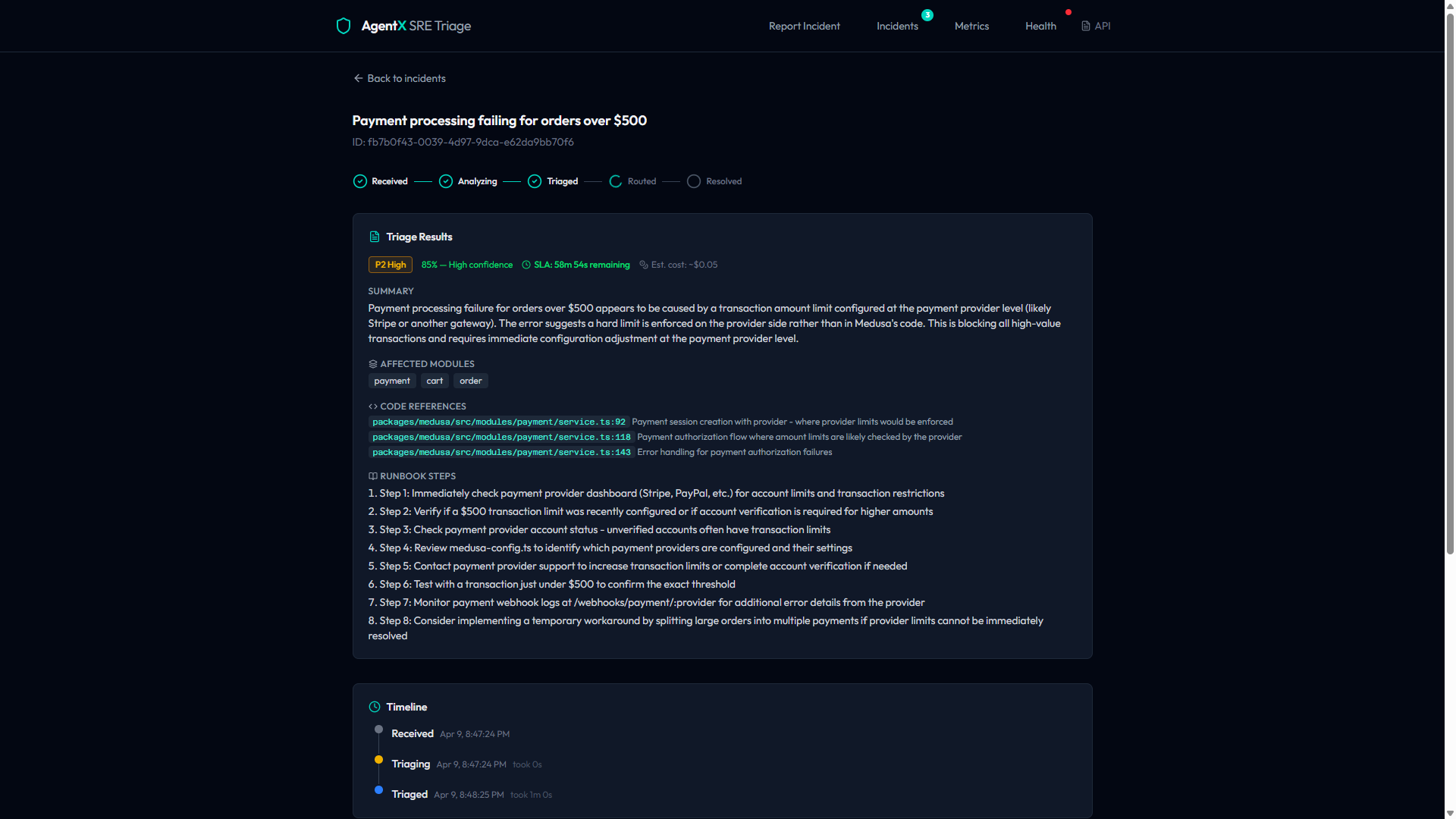Click the AgentX shield logo icon
Screen dimensions: 1456x819
(x=343, y=26)
